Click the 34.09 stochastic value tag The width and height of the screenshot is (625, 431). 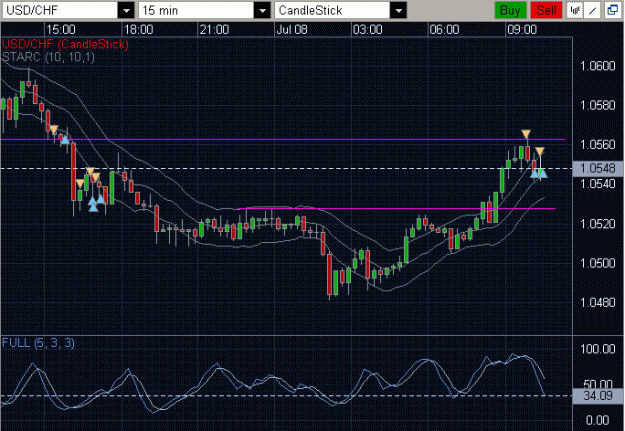click(597, 396)
